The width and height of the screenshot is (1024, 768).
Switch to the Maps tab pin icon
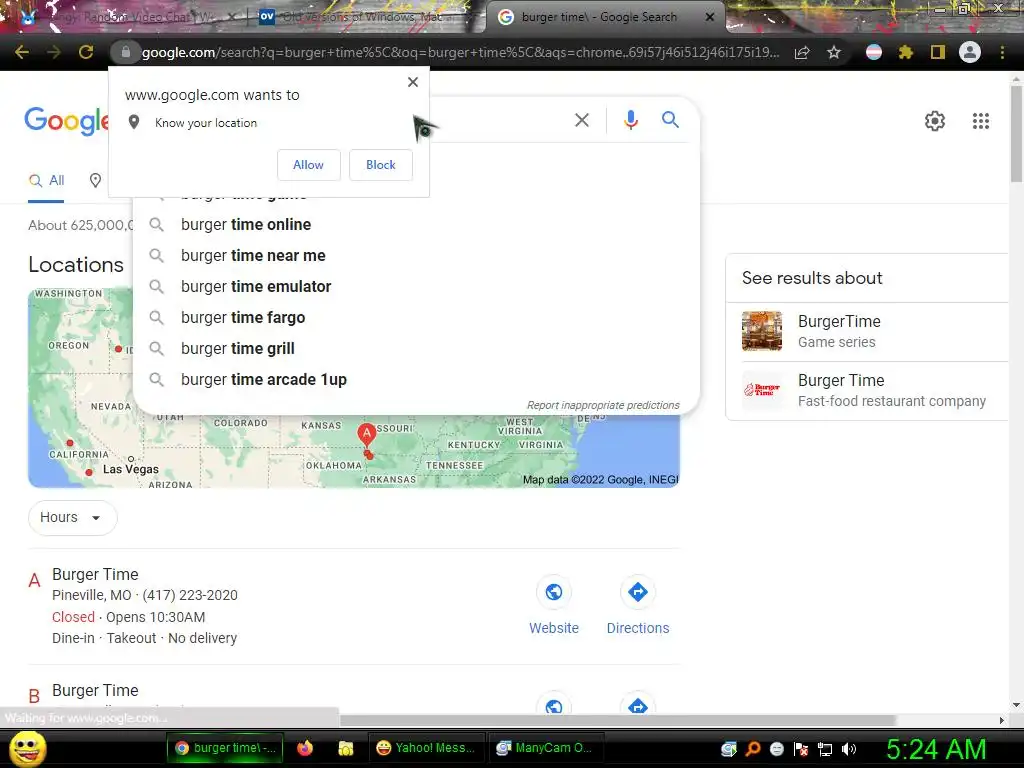[95, 181]
